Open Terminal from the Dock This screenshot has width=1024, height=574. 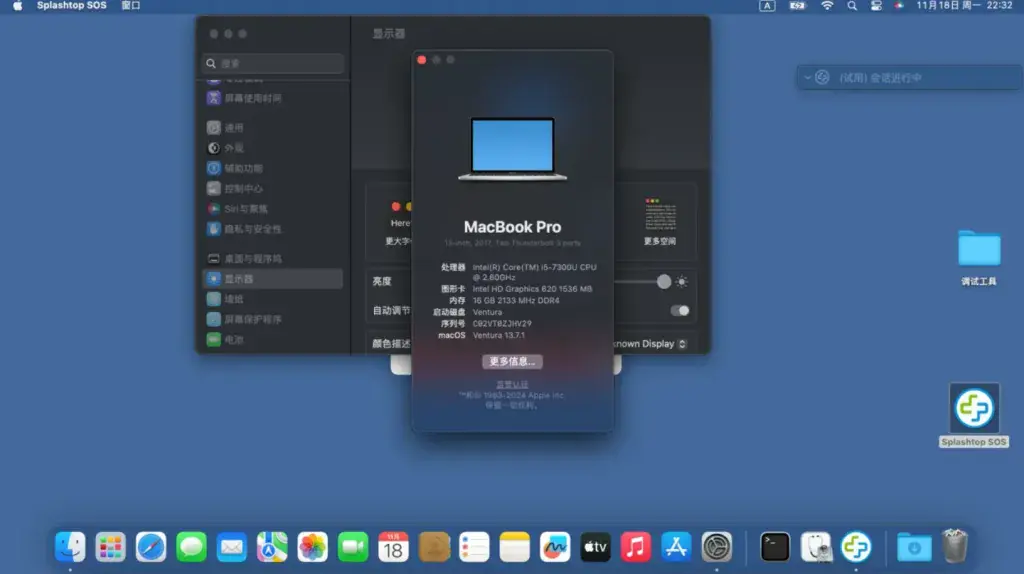tap(775, 547)
